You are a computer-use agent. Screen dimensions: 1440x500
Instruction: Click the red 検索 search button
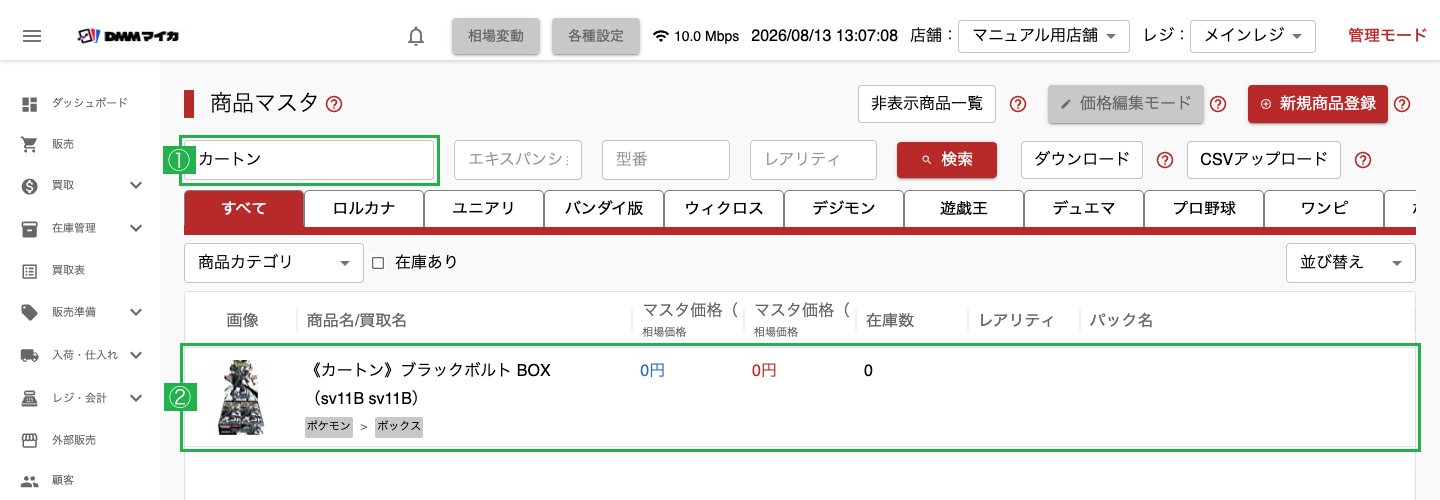[x=947, y=160]
